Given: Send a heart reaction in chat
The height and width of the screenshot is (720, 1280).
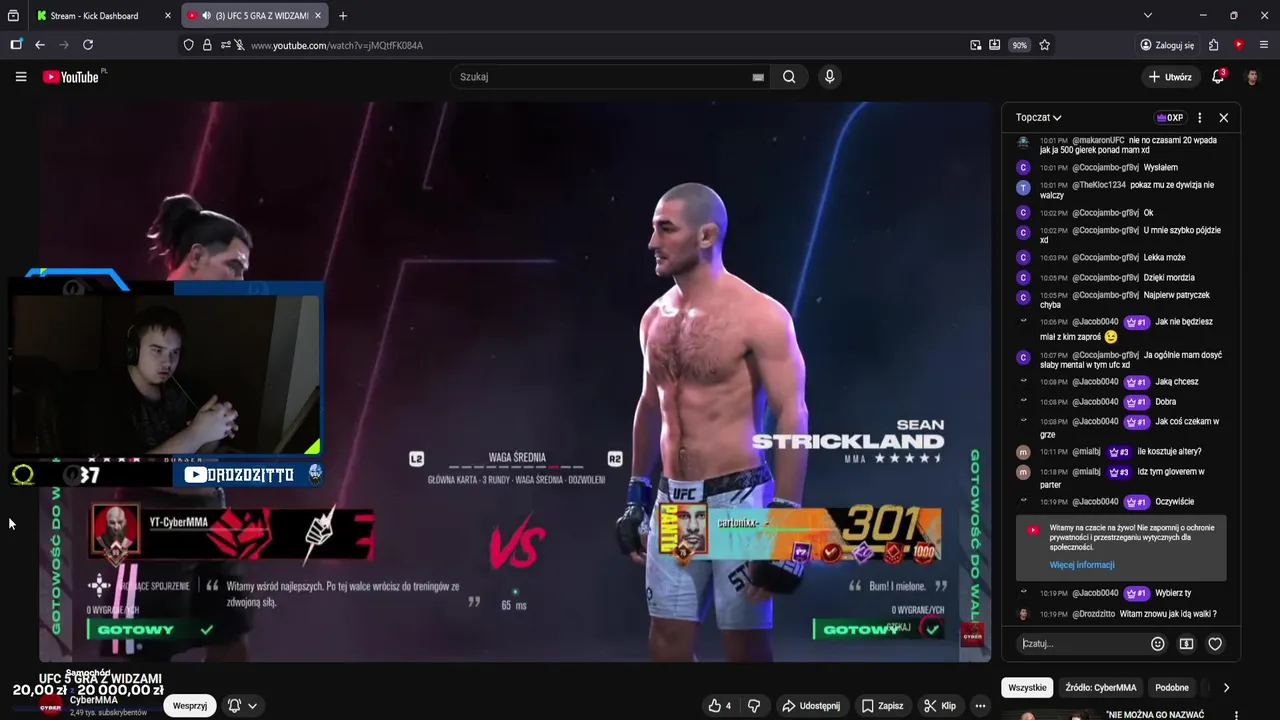Looking at the screenshot, I should click(x=1215, y=644).
